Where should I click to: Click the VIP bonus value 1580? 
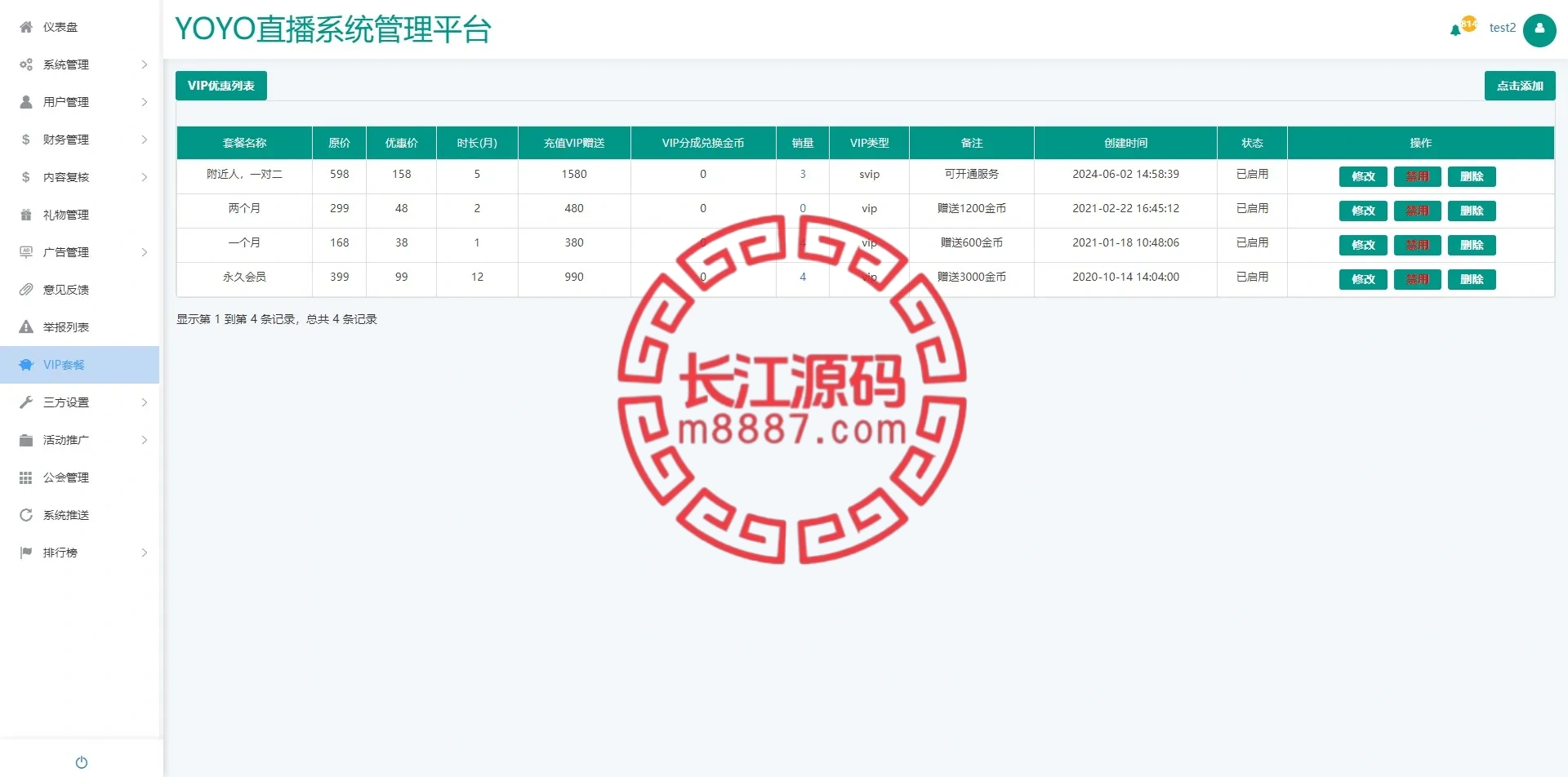(574, 174)
